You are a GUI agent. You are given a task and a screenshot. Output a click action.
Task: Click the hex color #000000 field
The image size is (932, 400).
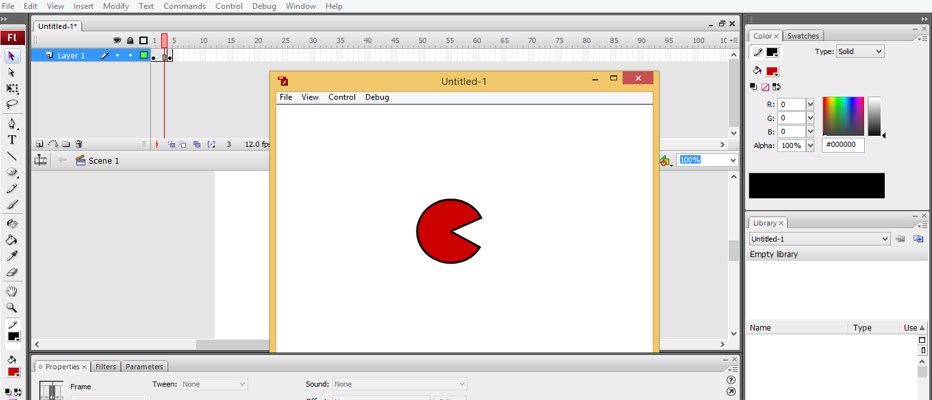(843, 145)
